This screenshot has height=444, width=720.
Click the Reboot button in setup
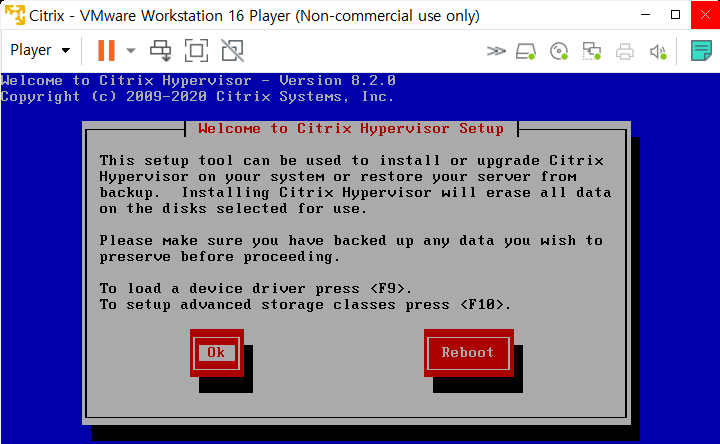click(x=468, y=353)
